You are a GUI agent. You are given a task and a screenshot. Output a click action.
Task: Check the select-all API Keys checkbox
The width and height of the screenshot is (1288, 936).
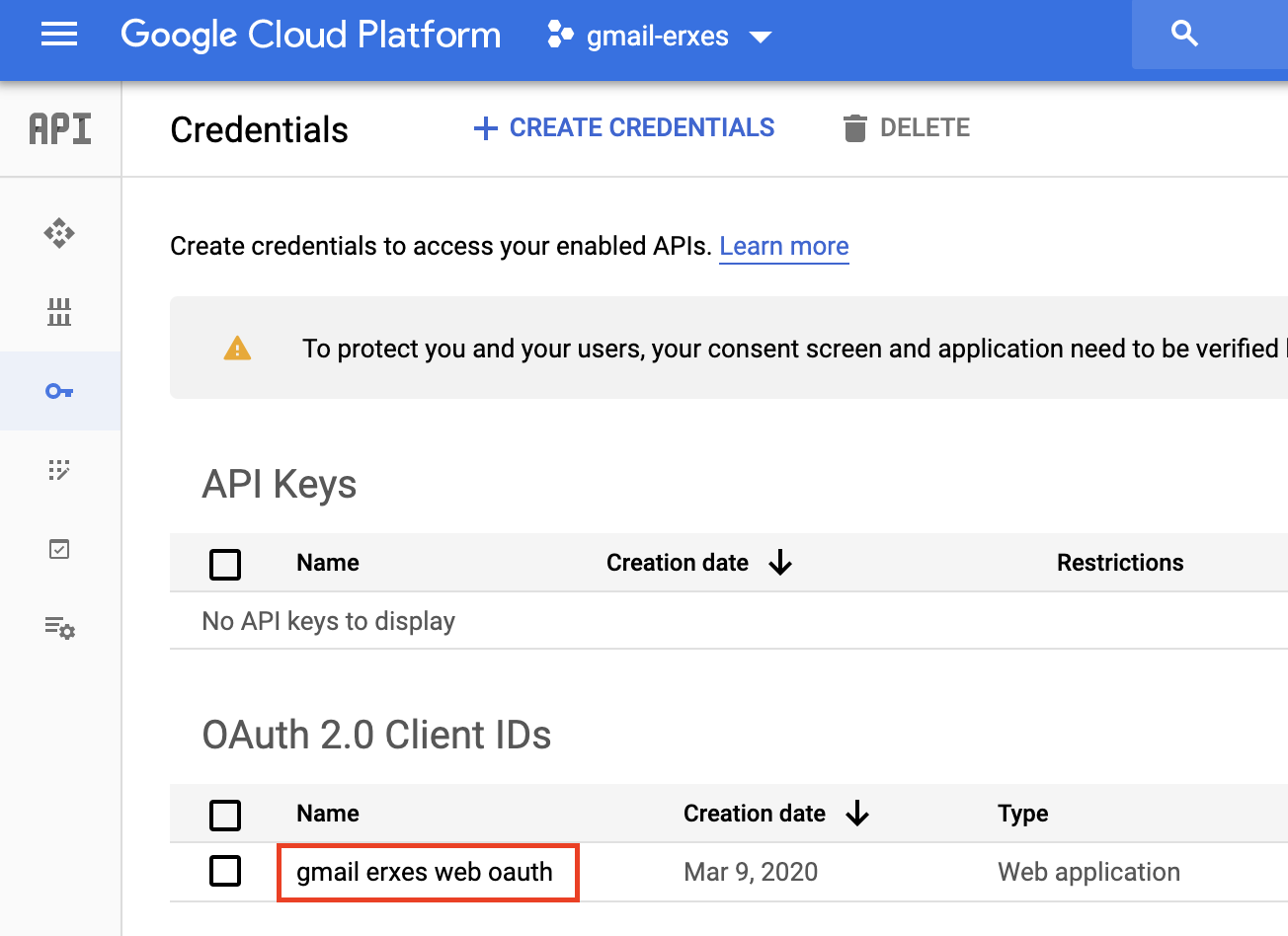225,565
